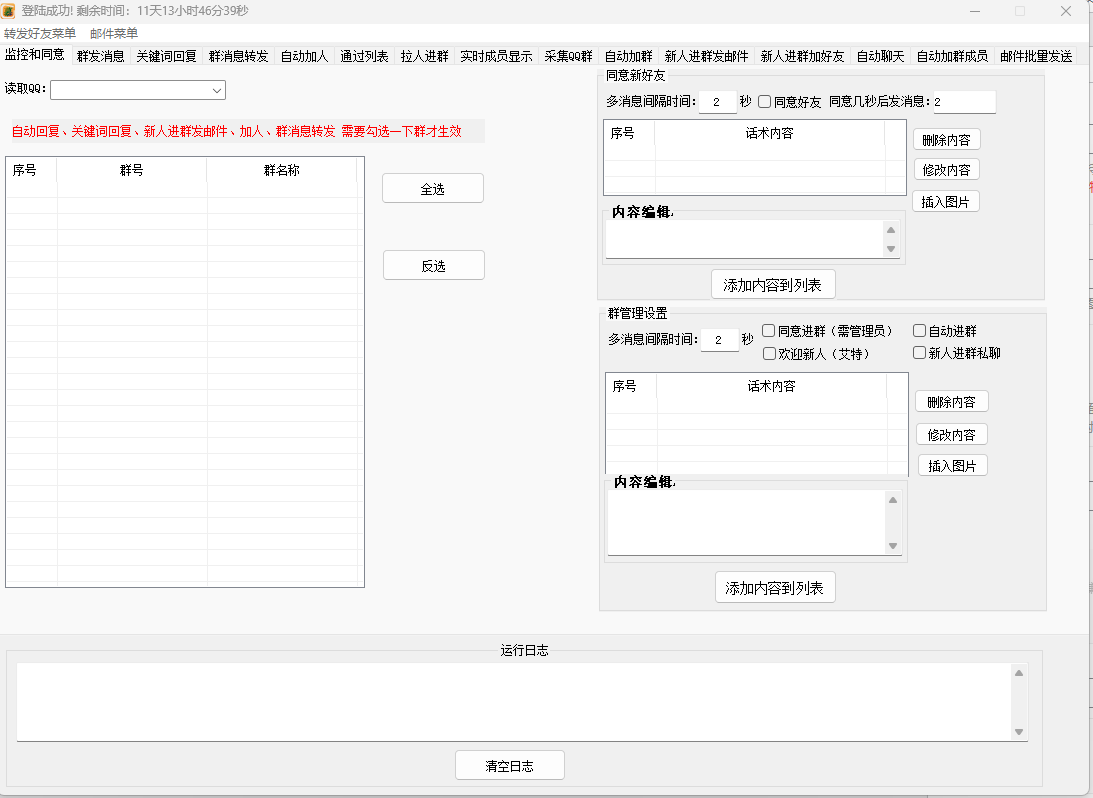Click 清空日志 to clear the log
This screenshot has width=1093, height=798.
[x=509, y=764]
